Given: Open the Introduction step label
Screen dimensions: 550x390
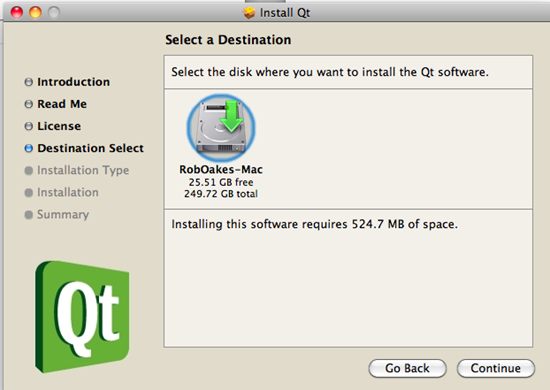Looking at the screenshot, I should [x=74, y=82].
